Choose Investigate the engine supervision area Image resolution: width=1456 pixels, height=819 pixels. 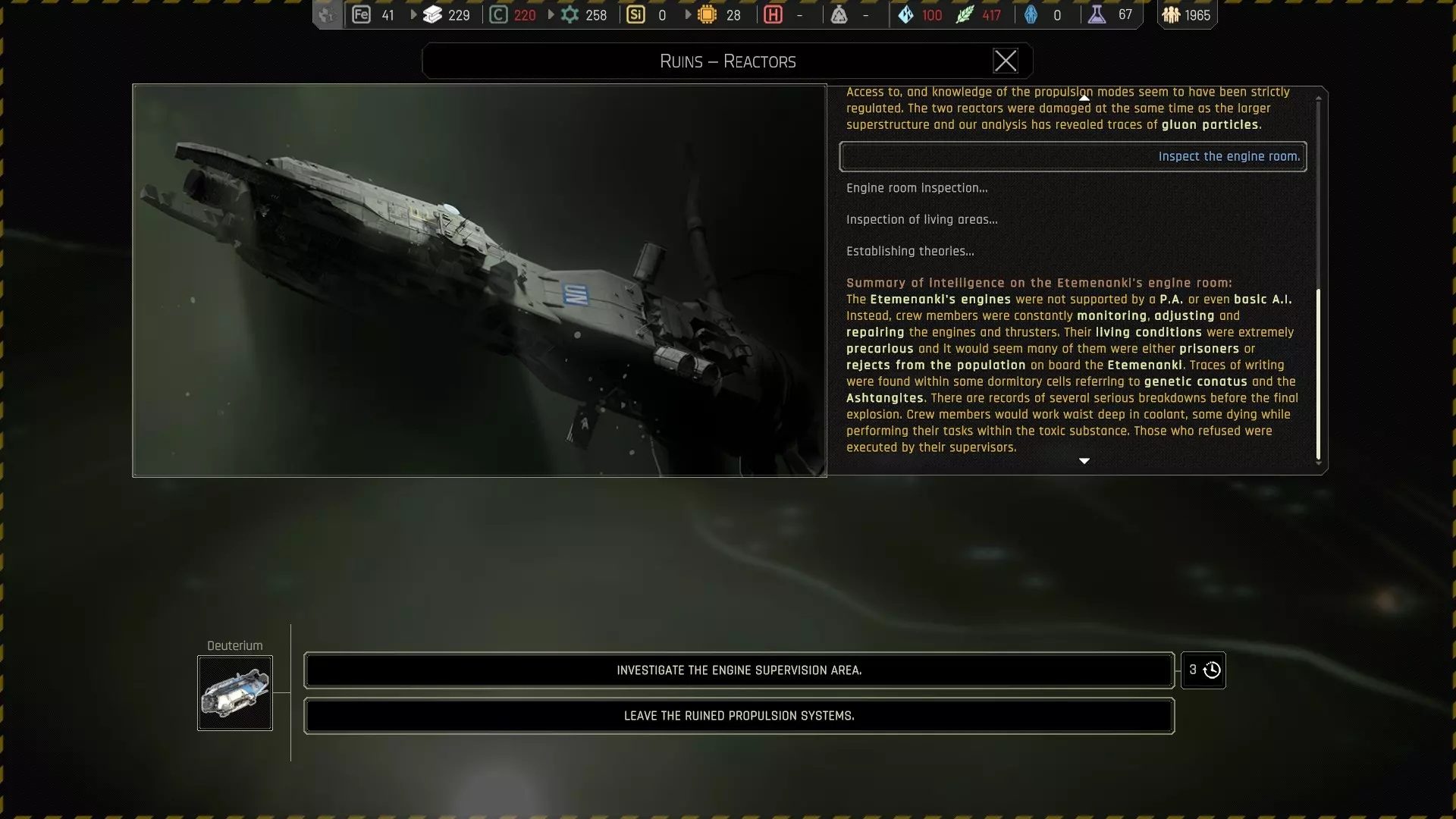tap(739, 670)
